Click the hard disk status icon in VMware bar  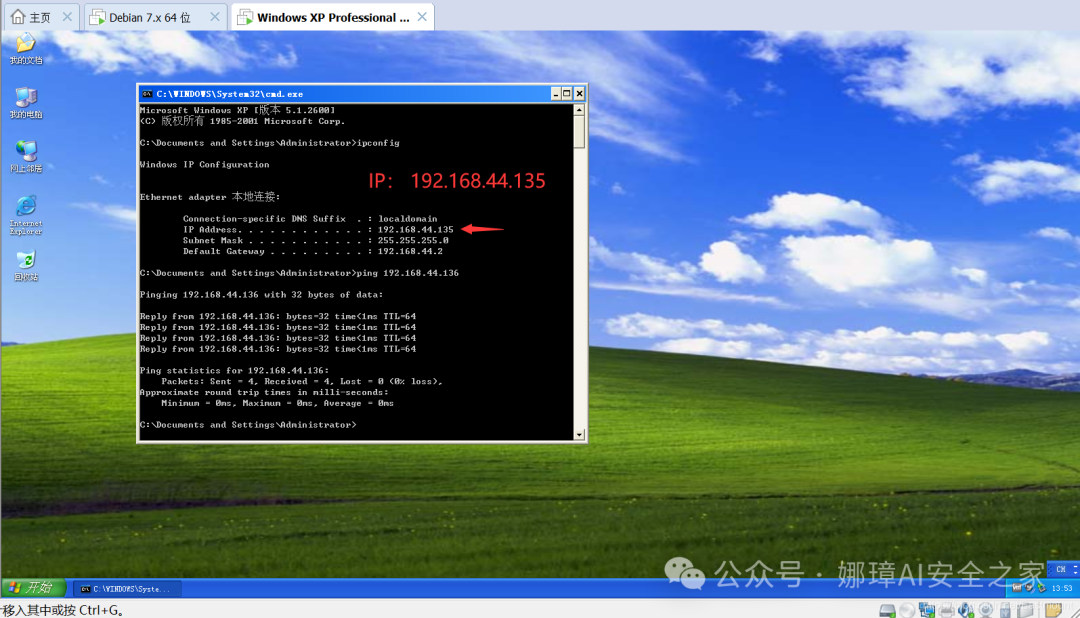887,610
